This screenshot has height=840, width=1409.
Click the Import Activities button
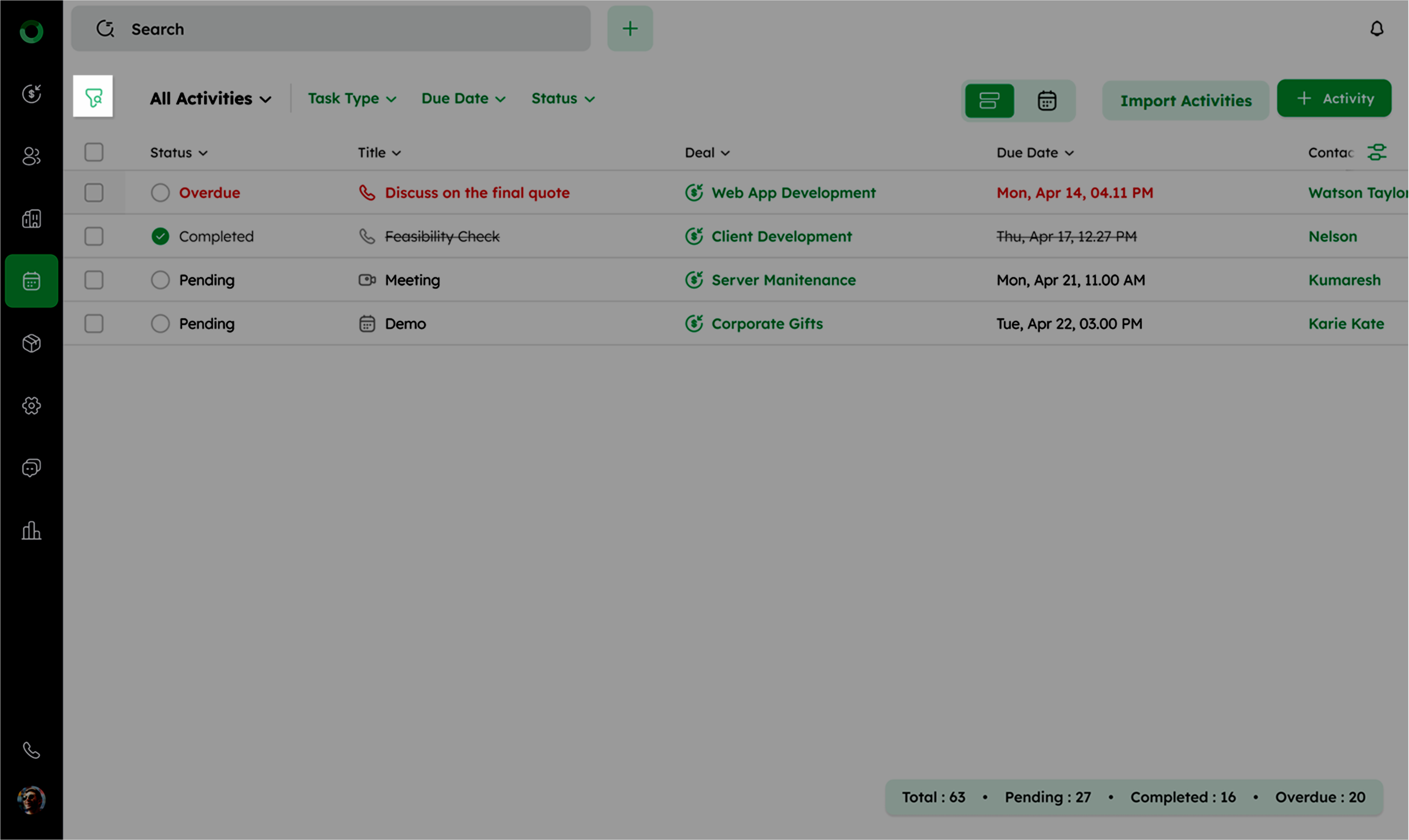[x=1185, y=101]
